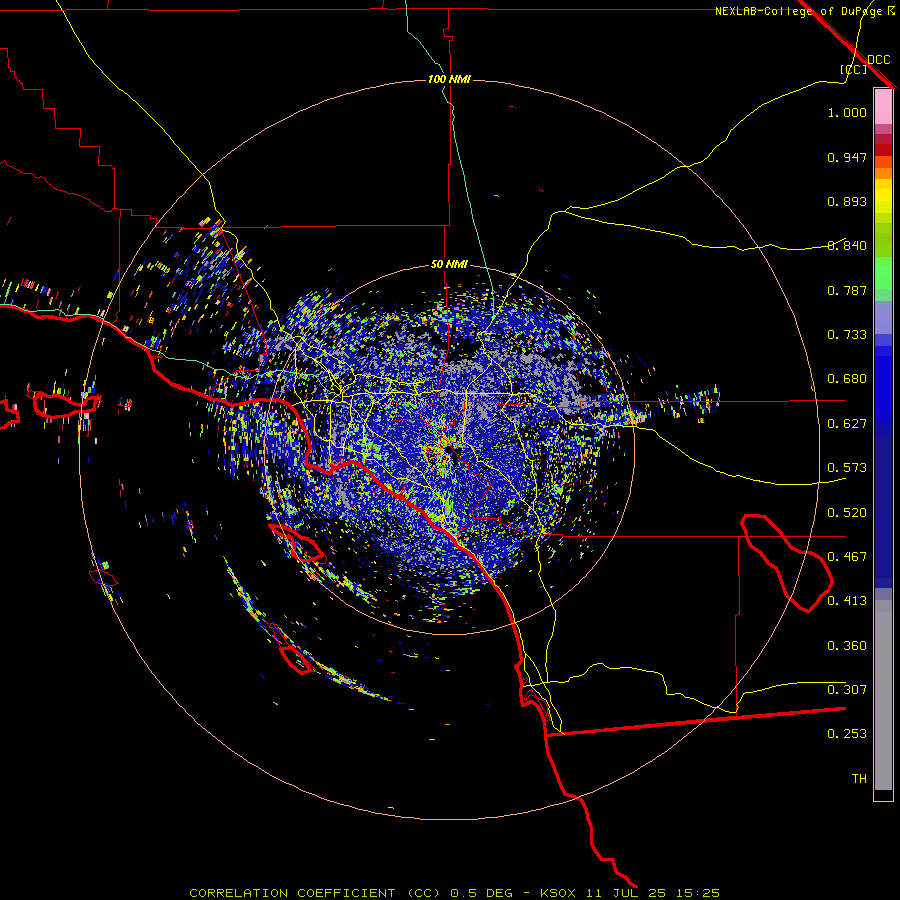Select the gray swatch on the color bar
Screen dimensions: 900x900
[x=883, y=695]
